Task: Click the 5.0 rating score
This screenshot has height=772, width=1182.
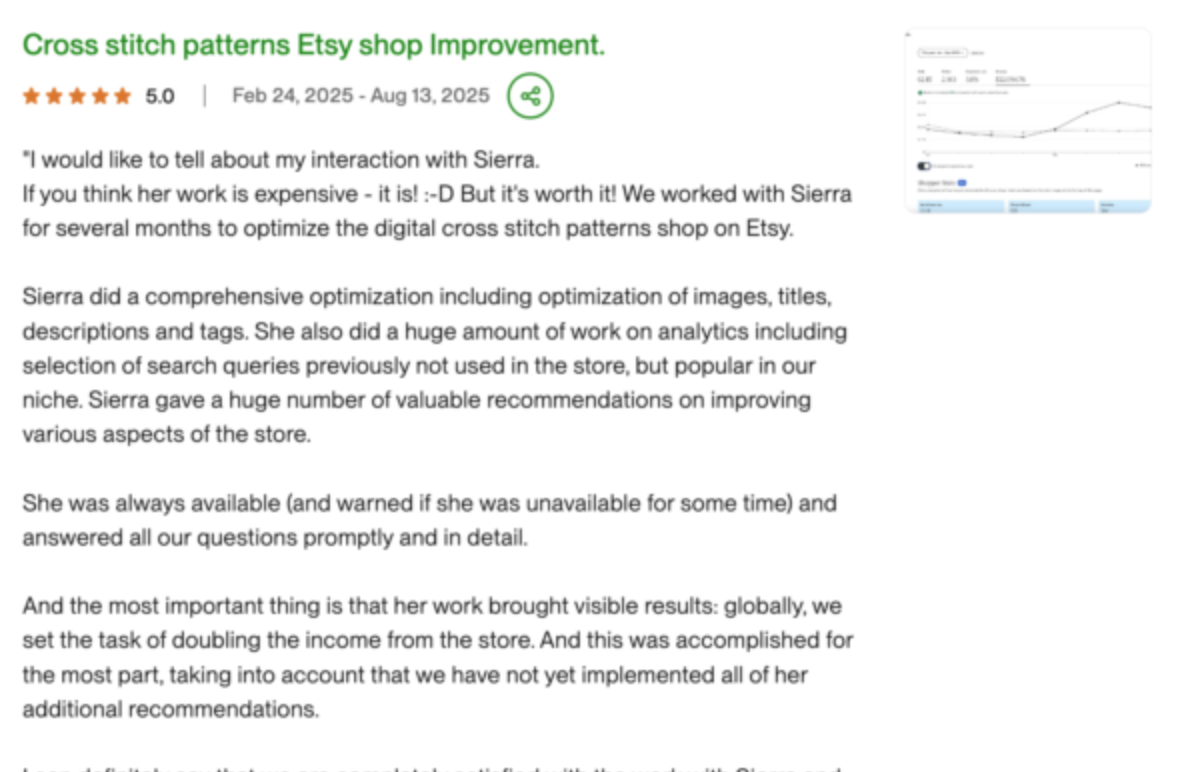Action: click(x=160, y=96)
